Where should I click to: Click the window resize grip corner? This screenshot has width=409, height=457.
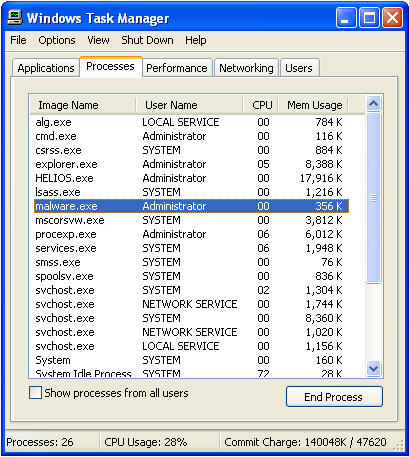coord(398,445)
